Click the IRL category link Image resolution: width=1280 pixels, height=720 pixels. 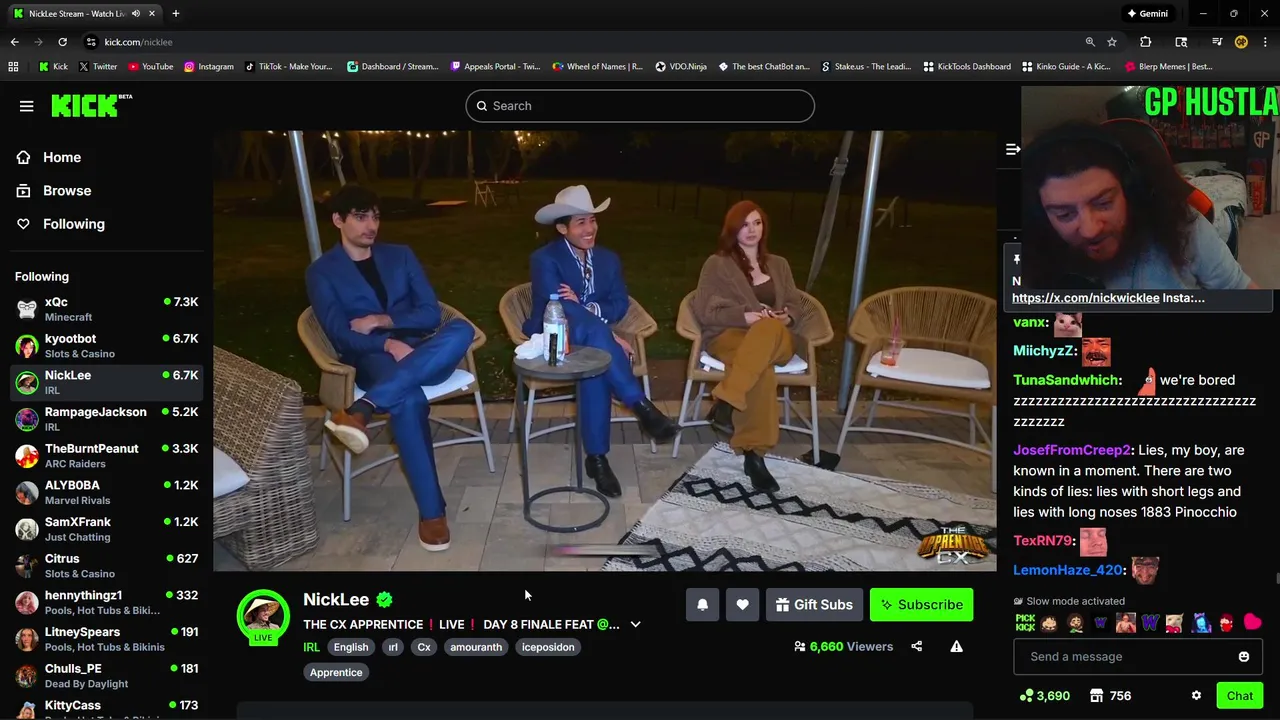[311, 647]
